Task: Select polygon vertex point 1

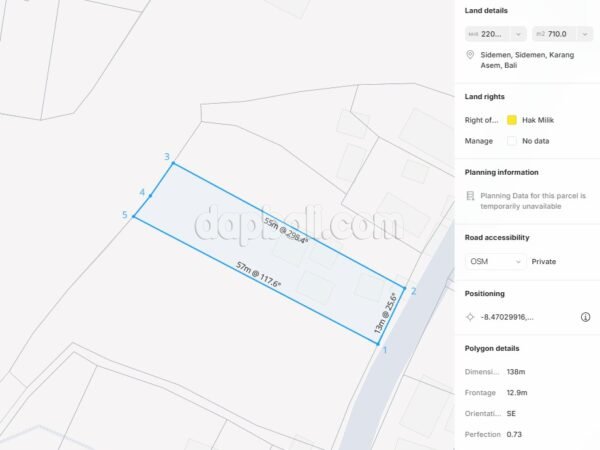Action: (x=378, y=344)
